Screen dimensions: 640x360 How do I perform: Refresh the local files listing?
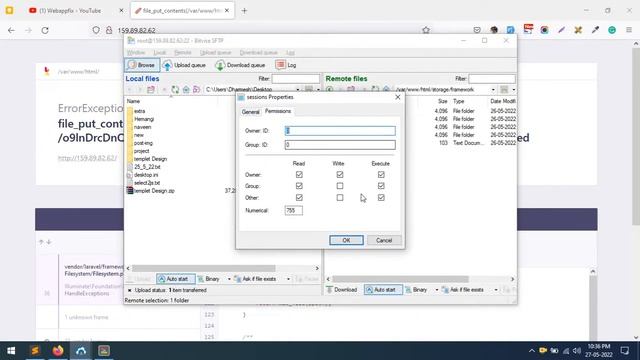[175, 89]
